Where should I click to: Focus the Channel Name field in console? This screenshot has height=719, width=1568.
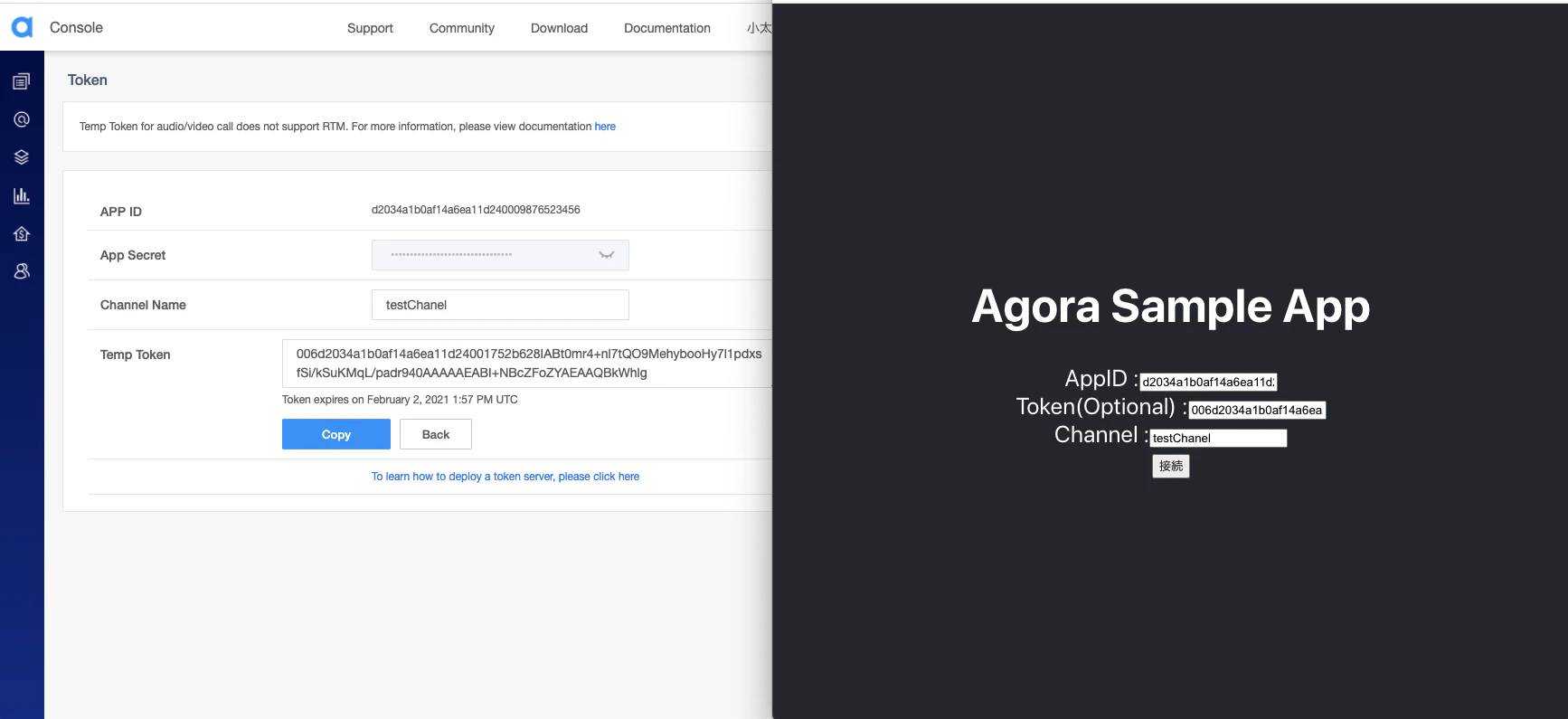tap(500, 305)
